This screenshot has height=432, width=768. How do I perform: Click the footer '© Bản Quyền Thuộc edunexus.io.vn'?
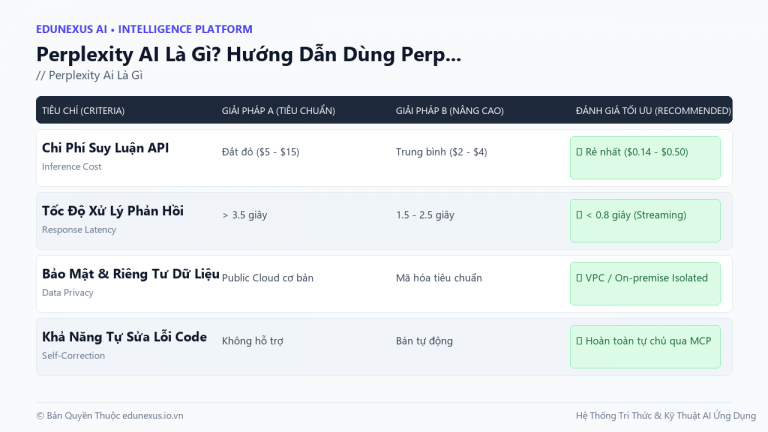point(110,416)
